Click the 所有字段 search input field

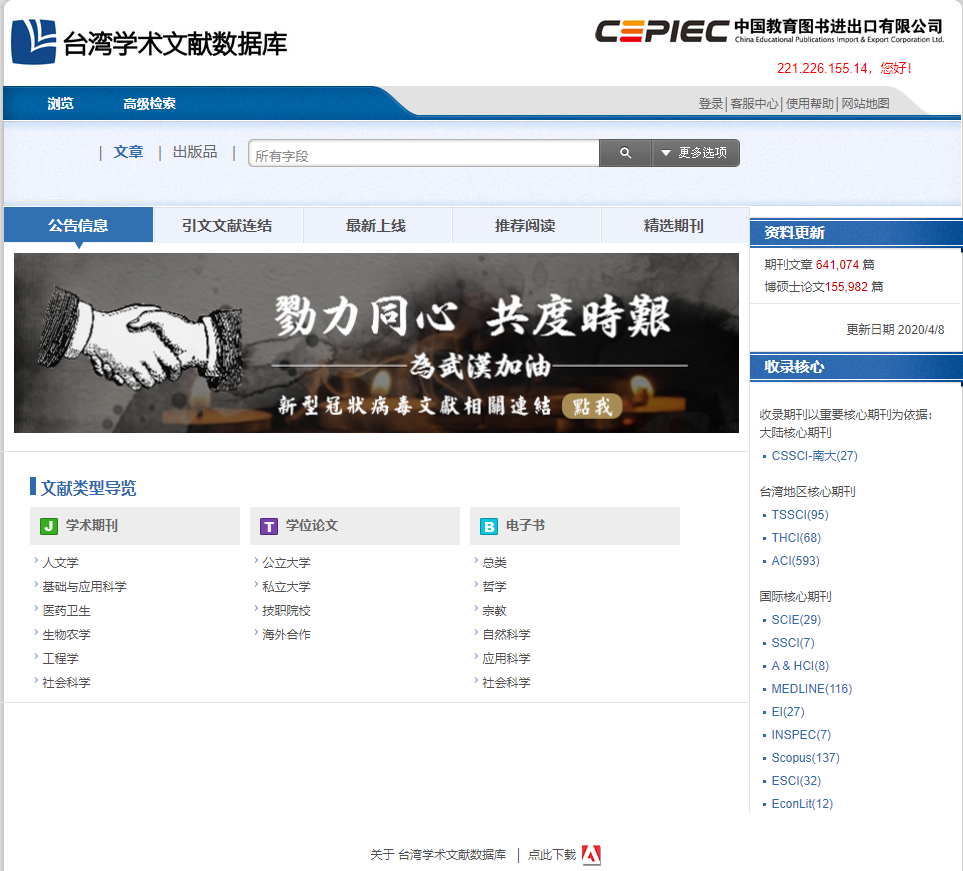point(424,154)
